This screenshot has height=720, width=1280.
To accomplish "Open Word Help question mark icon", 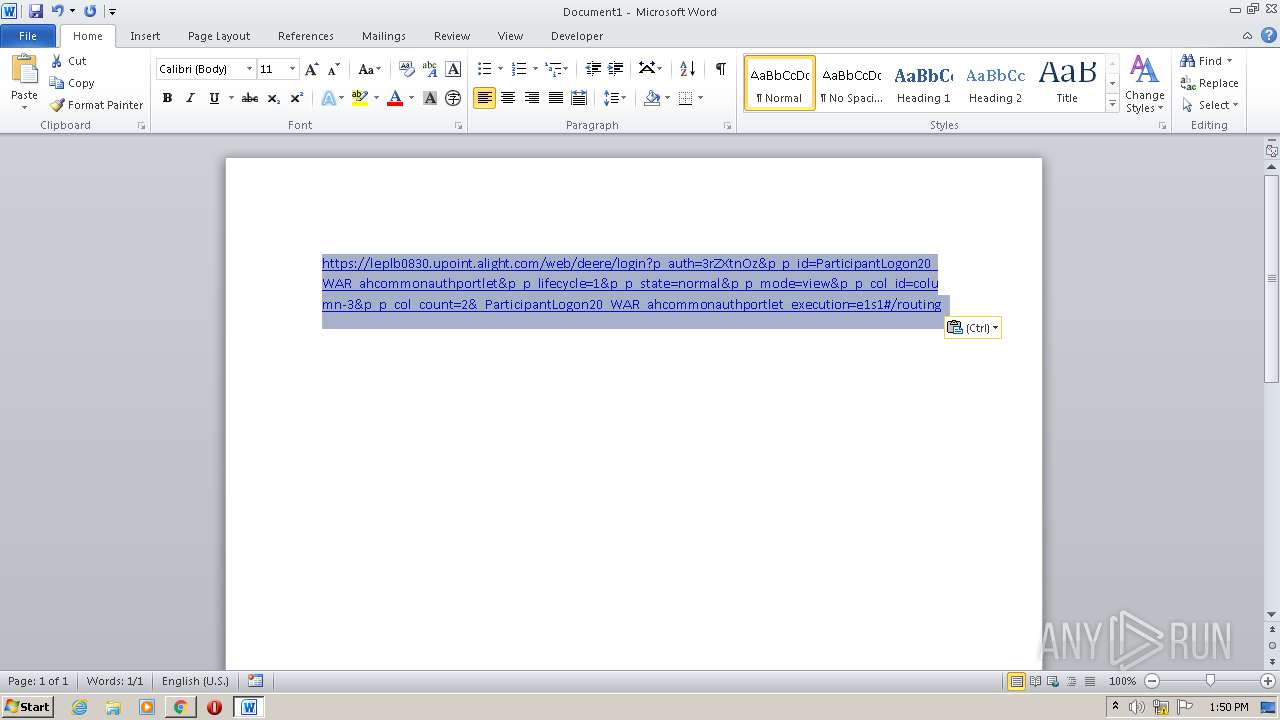I will [x=1270, y=36].
